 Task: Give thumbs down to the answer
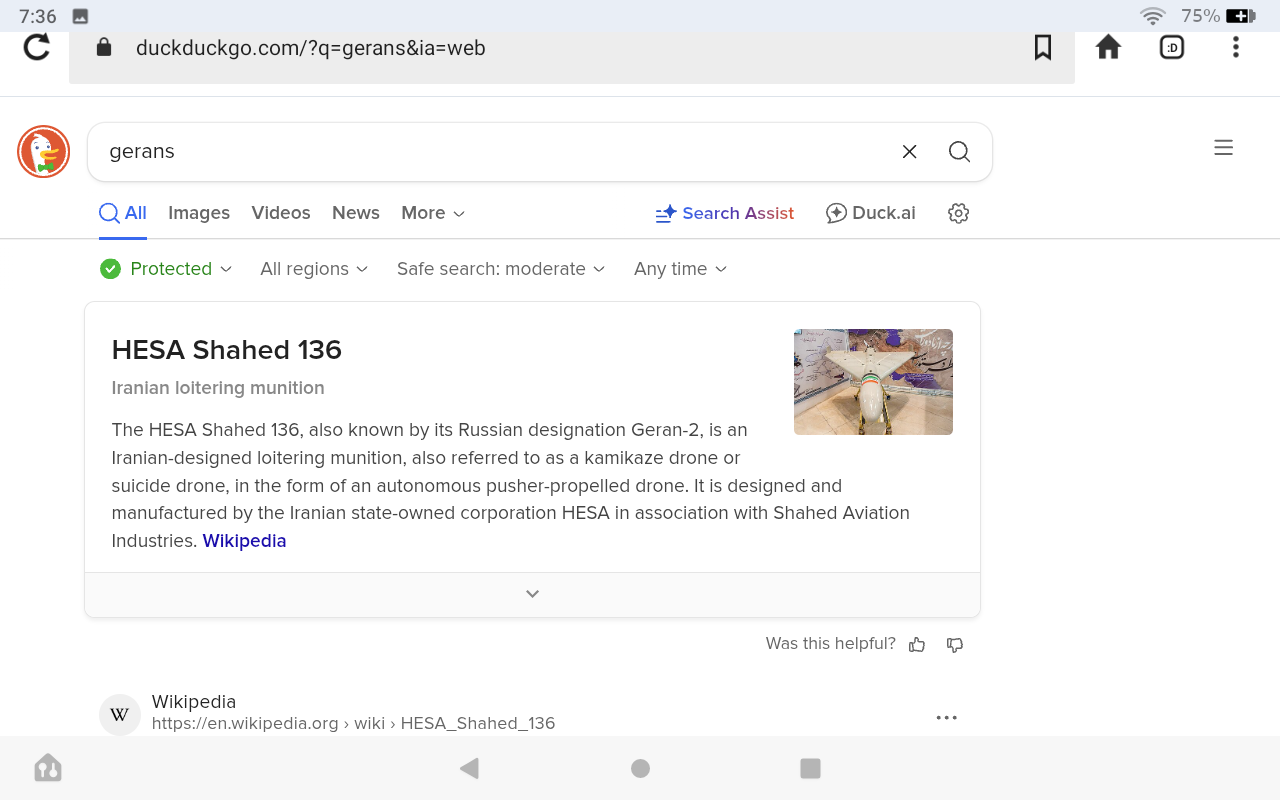click(x=955, y=645)
